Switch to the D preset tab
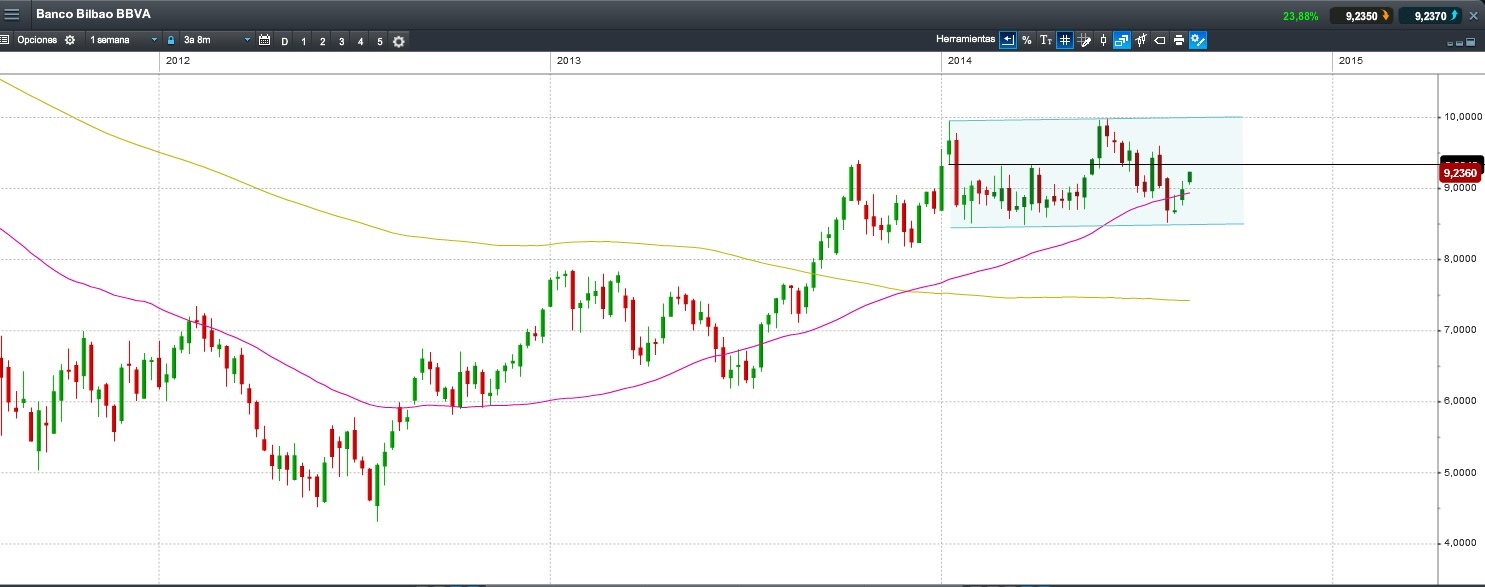The image size is (1485, 587). click(x=285, y=41)
